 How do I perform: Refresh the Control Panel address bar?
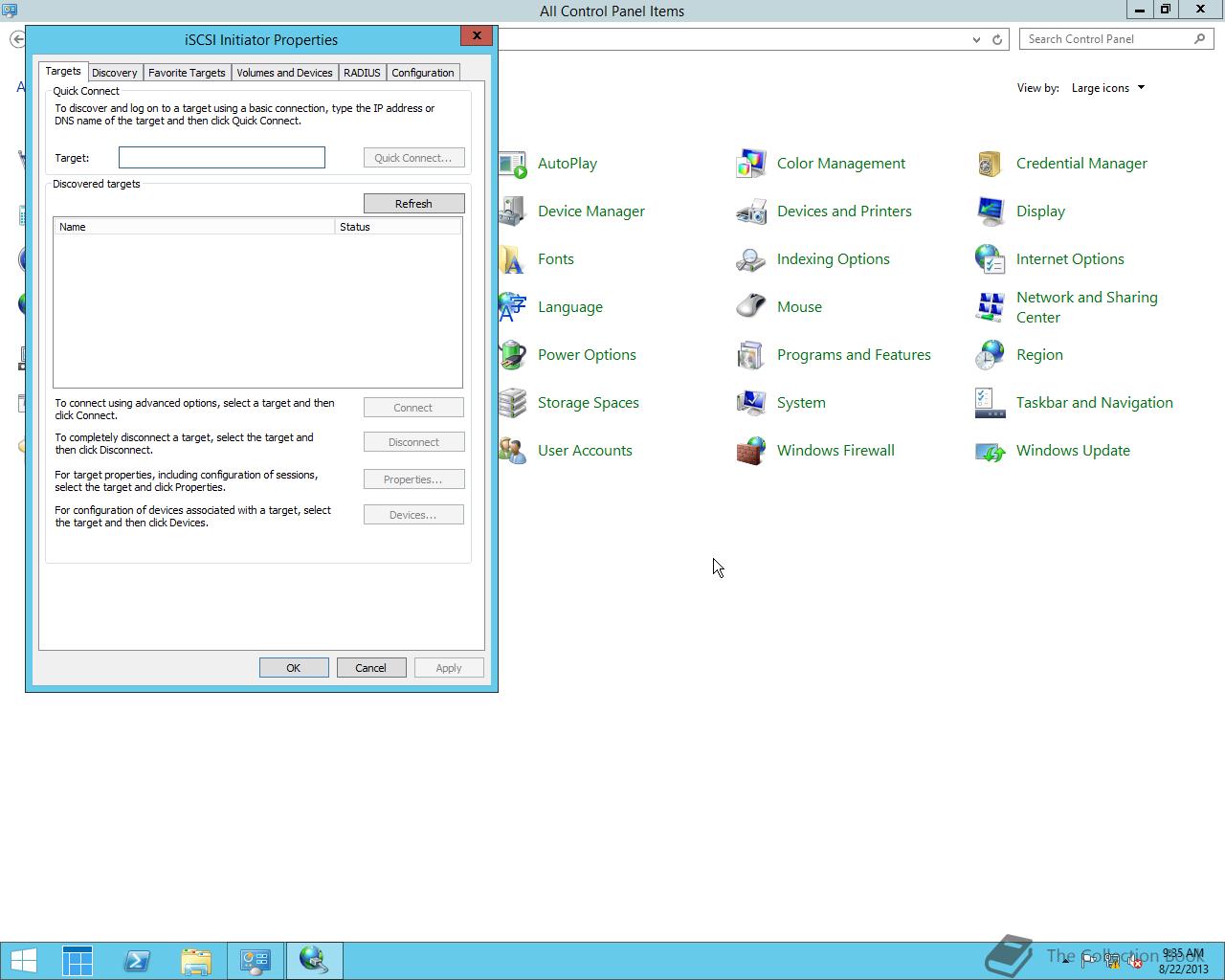point(997,39)
